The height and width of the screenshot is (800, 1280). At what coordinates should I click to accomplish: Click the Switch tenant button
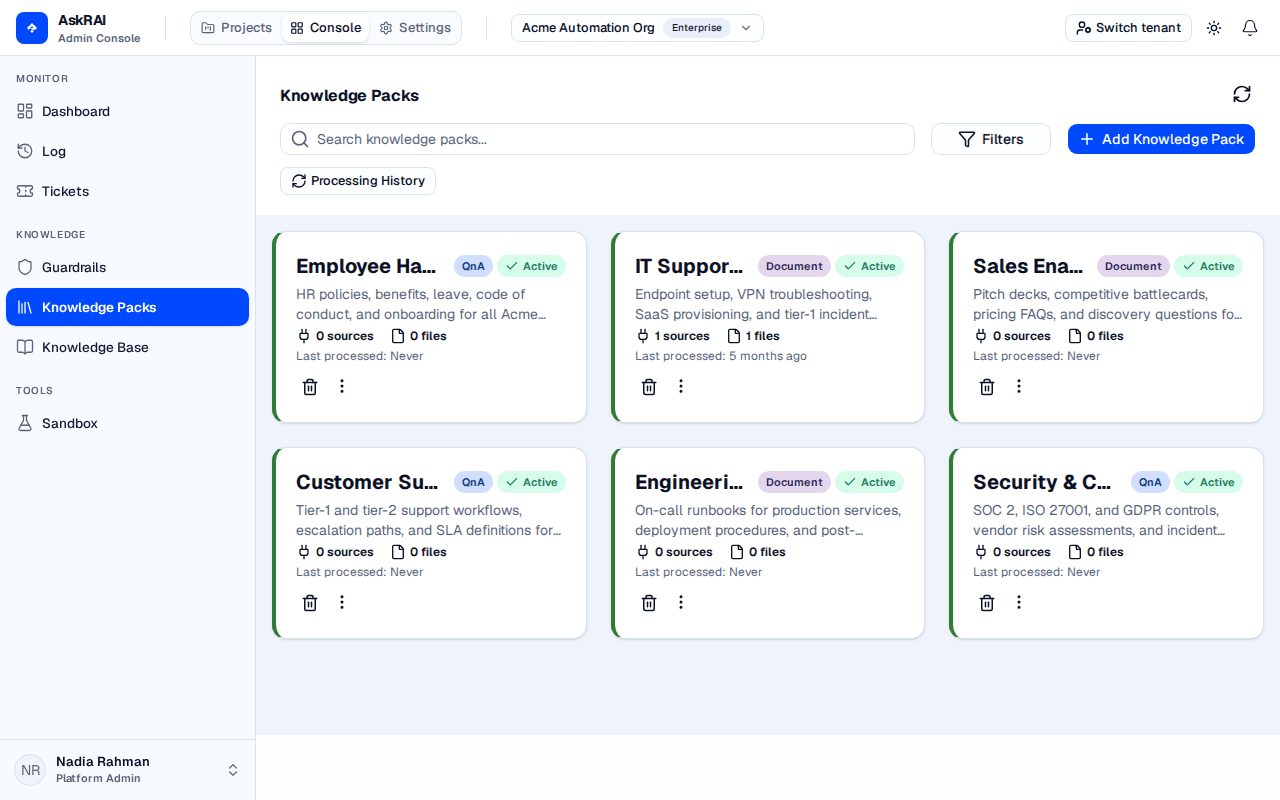(x=1128, y=28)
